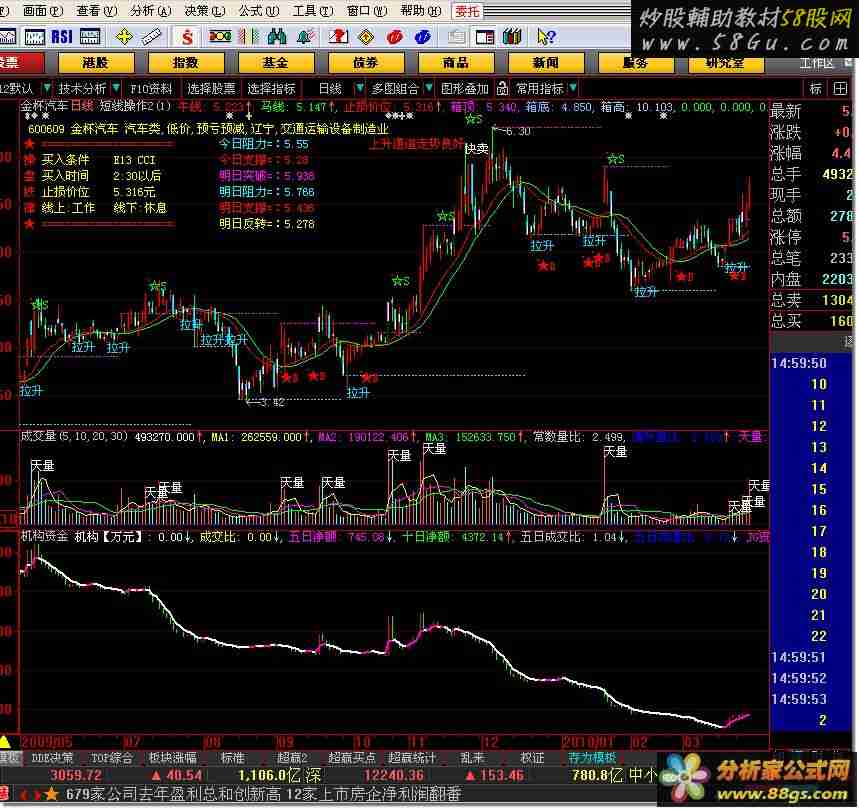
Task: Switch to the 港股 category
Action: tap(95, 63)
